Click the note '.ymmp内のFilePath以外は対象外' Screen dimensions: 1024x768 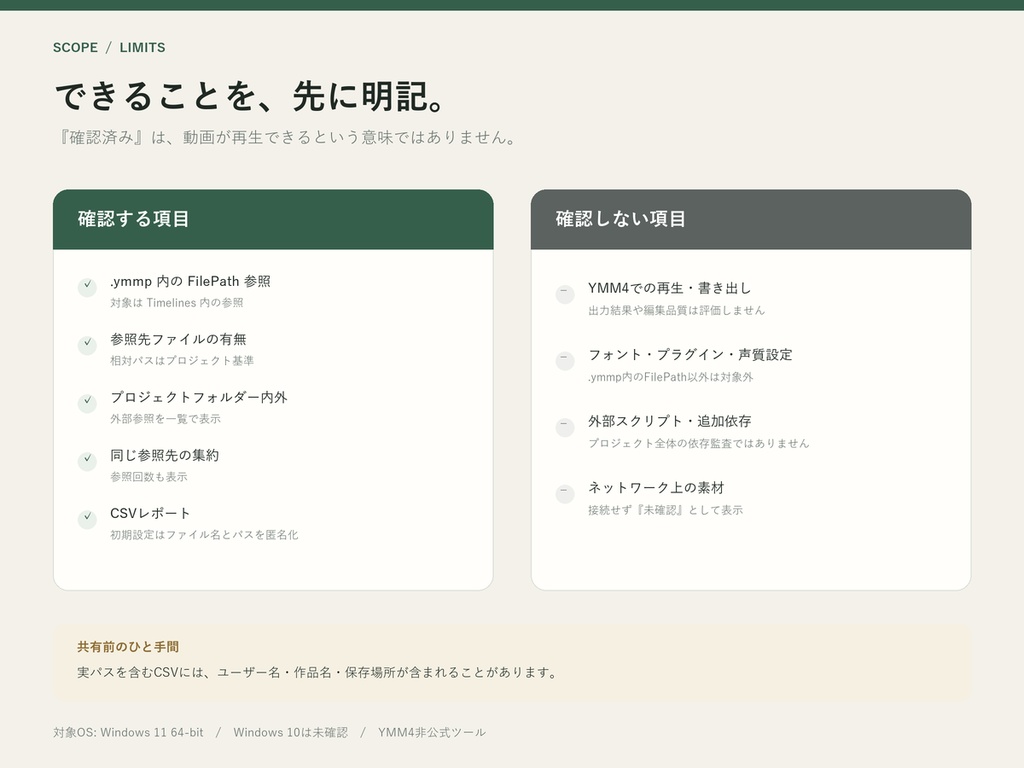tap(670, 377)
